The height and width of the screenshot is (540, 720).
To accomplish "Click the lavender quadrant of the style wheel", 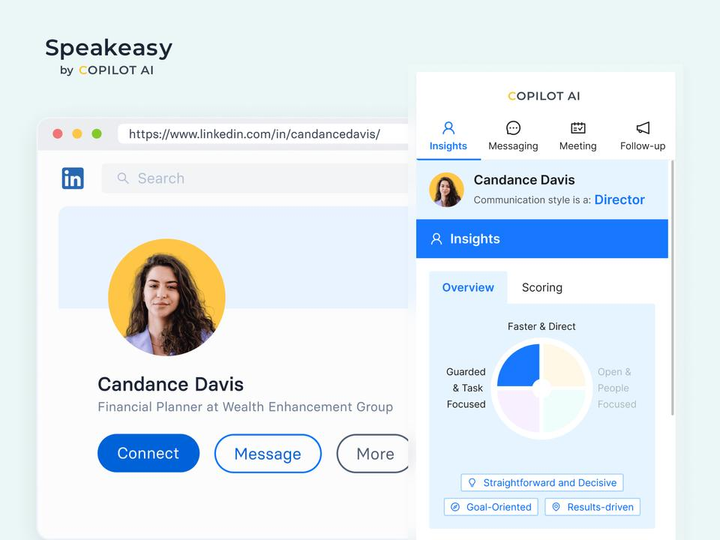I will (522, 409).
